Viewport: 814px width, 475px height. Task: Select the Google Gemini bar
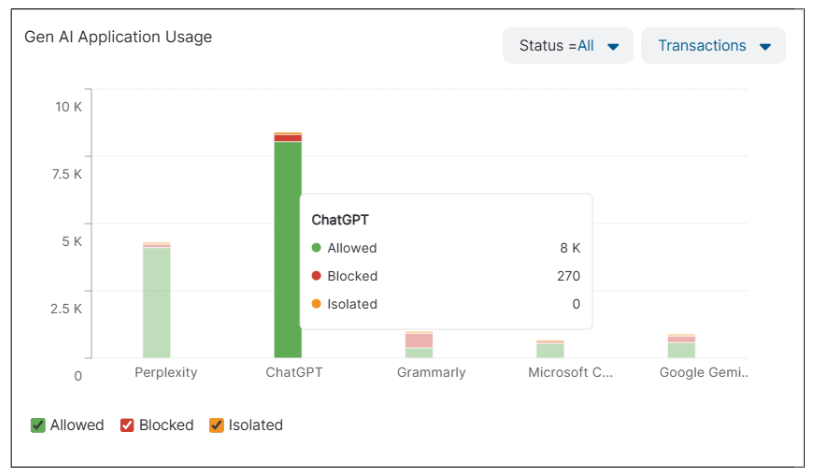pos(681,347)
